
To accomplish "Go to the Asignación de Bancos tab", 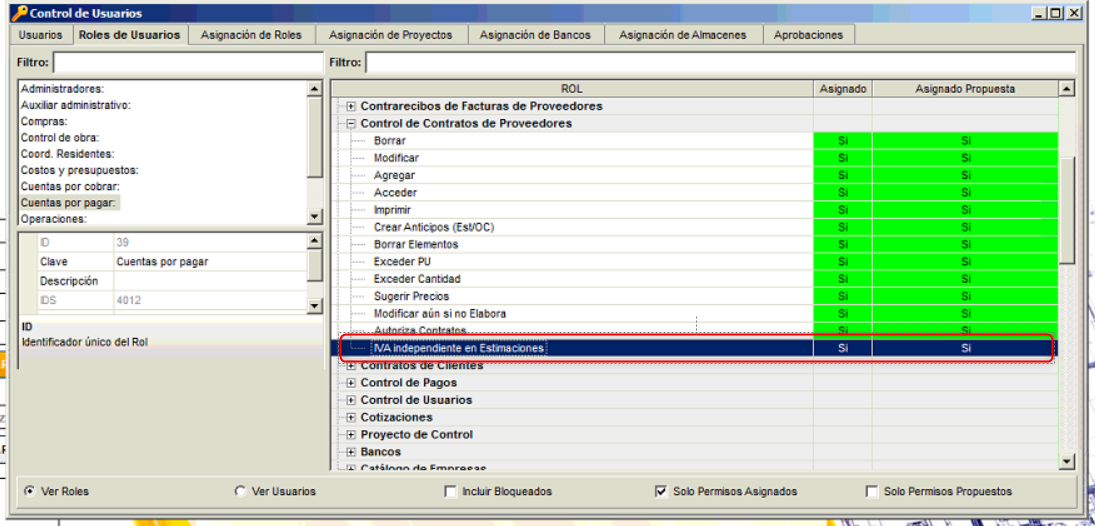I will (x=535, y=35).
